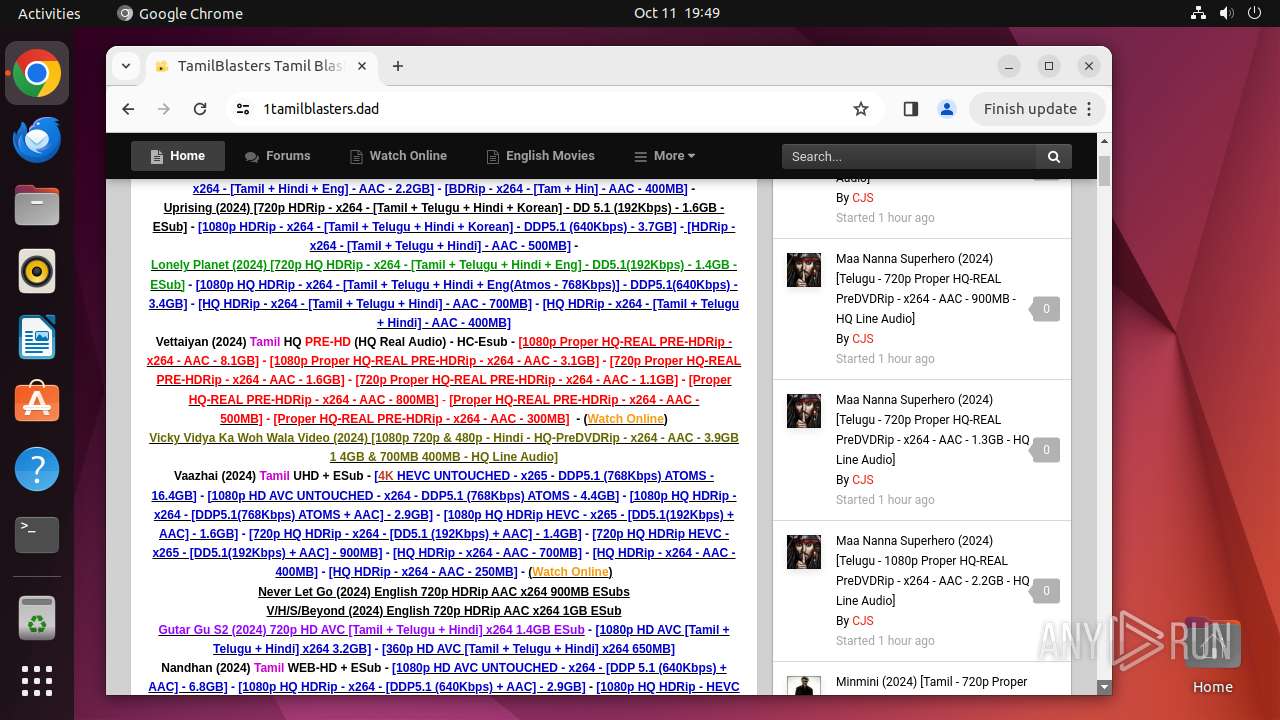The width and height of the screenshot is (1280, 720).
Task: Open Lonely Planet (2024) 720p link
Action: pos(444,275)
